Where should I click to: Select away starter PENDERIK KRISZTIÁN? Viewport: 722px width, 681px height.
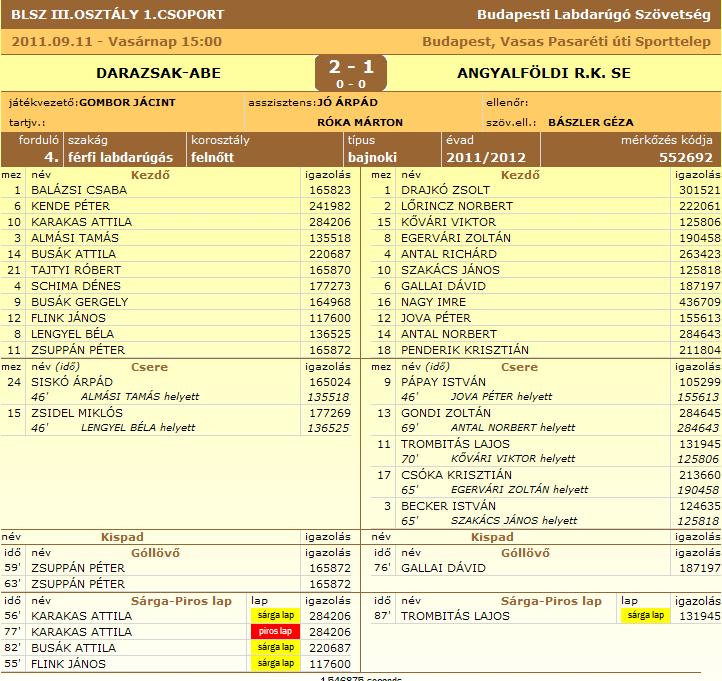click(x=465, y=350)
